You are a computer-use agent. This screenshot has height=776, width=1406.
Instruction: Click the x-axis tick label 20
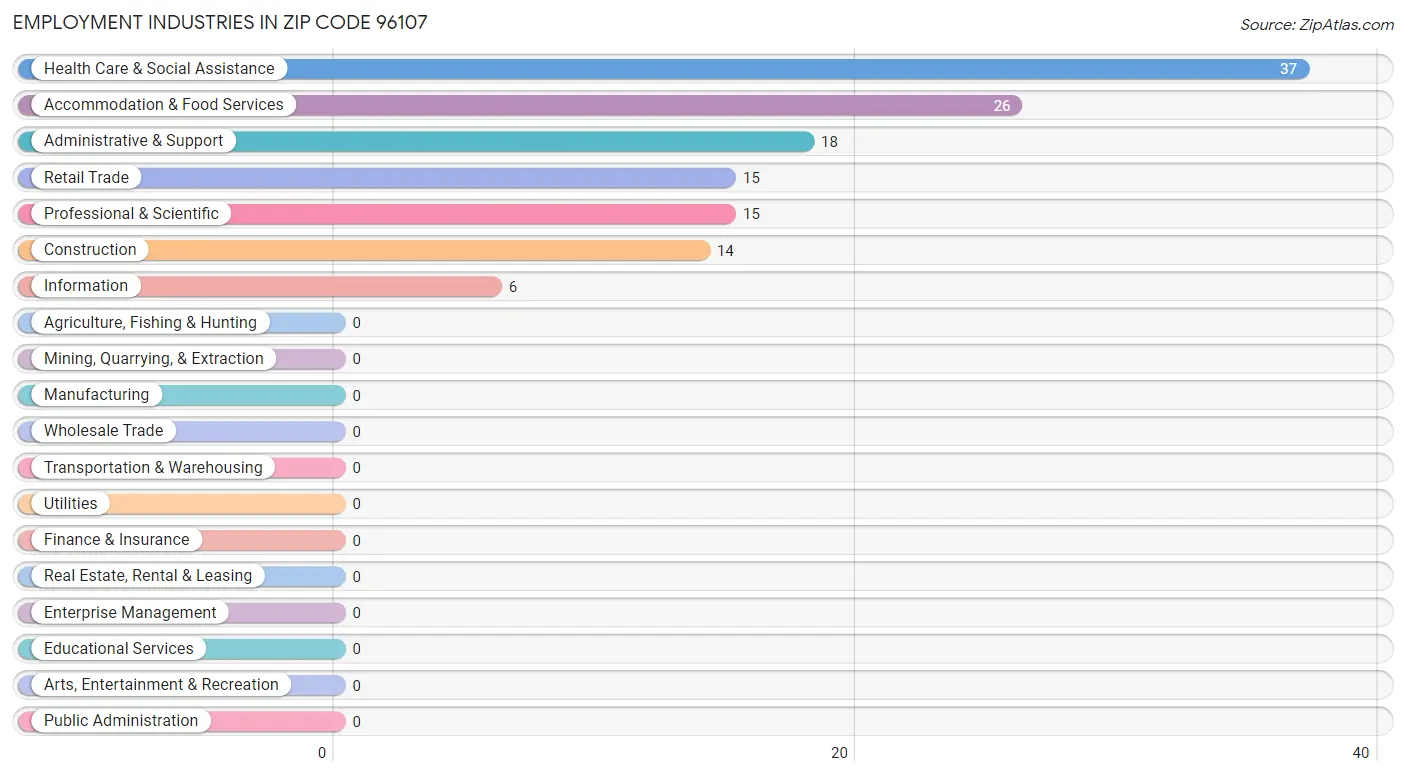point(840,753)
